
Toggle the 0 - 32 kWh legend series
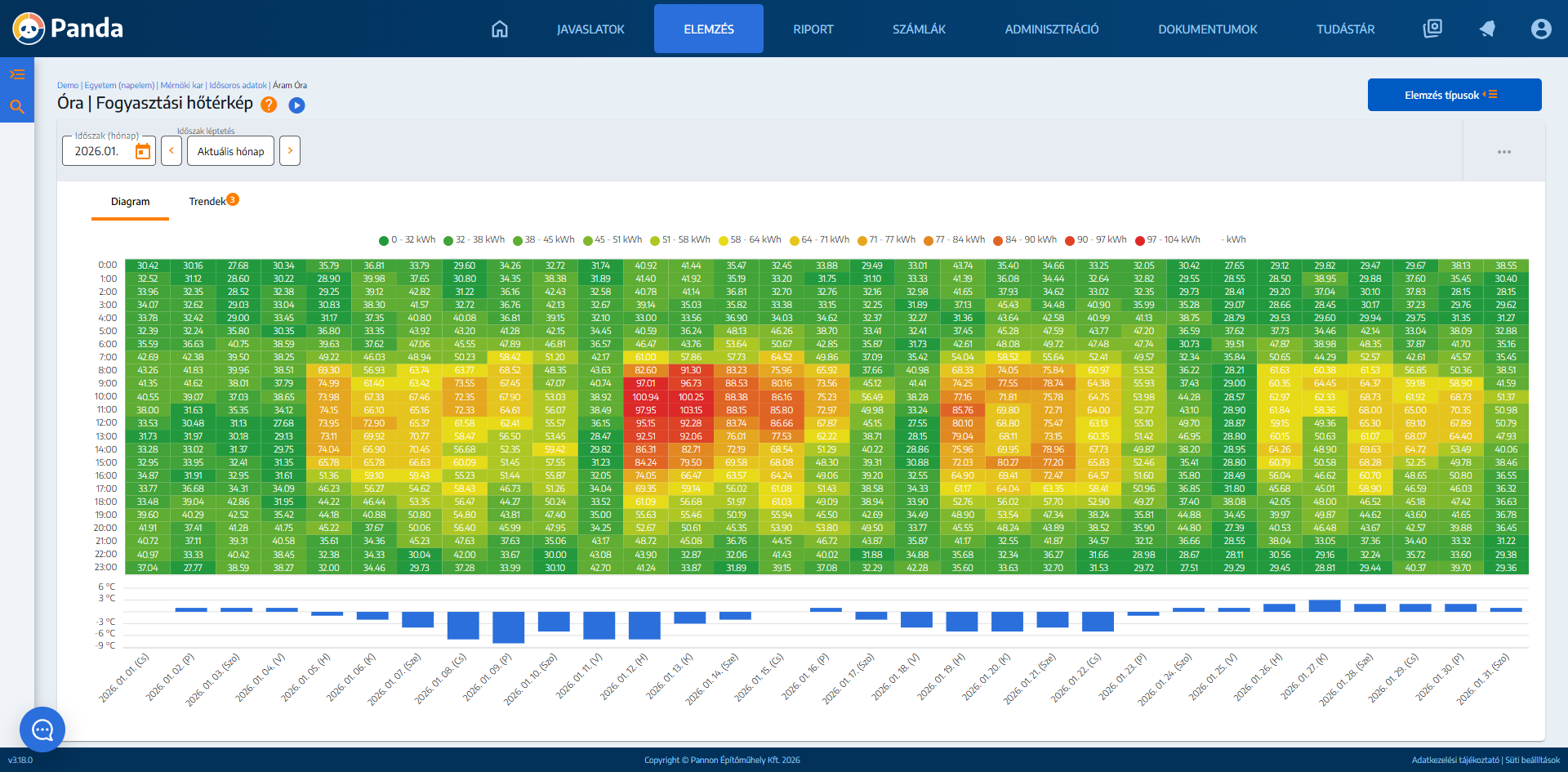(407, 240)
